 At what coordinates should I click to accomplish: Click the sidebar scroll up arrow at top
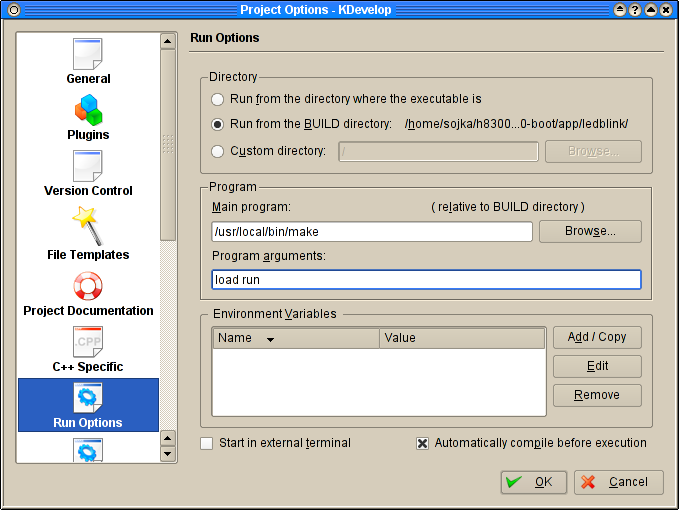[x=168, y=42]
